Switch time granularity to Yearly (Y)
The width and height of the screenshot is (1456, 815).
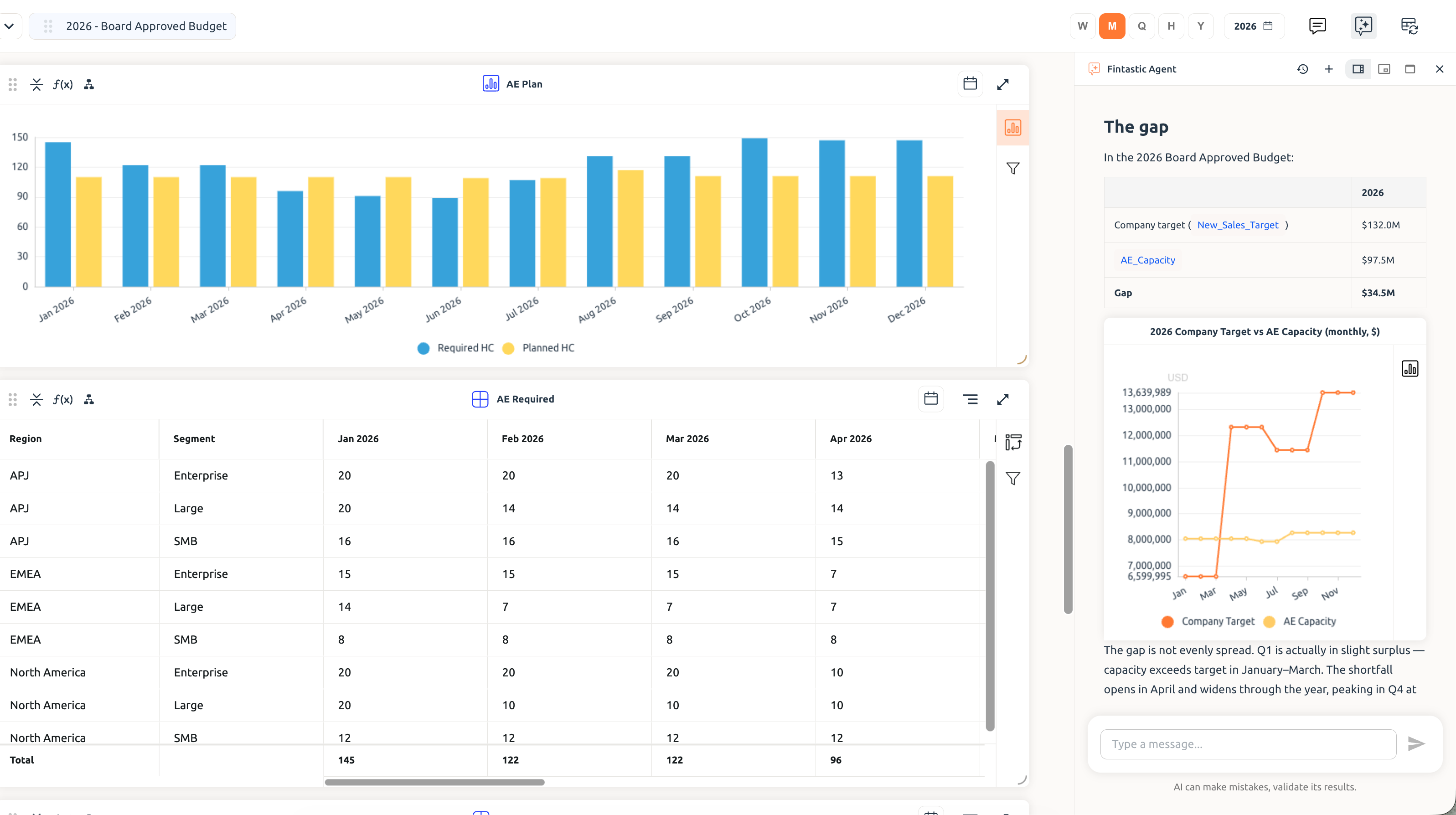coord(1201,26)
